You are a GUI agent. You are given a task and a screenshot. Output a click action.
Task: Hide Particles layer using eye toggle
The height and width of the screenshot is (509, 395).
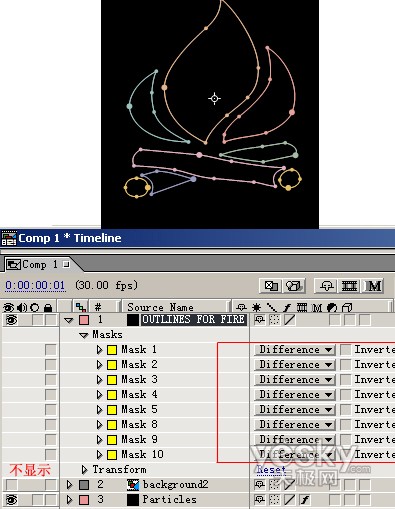pyautogui.click(x=11, y=499)
